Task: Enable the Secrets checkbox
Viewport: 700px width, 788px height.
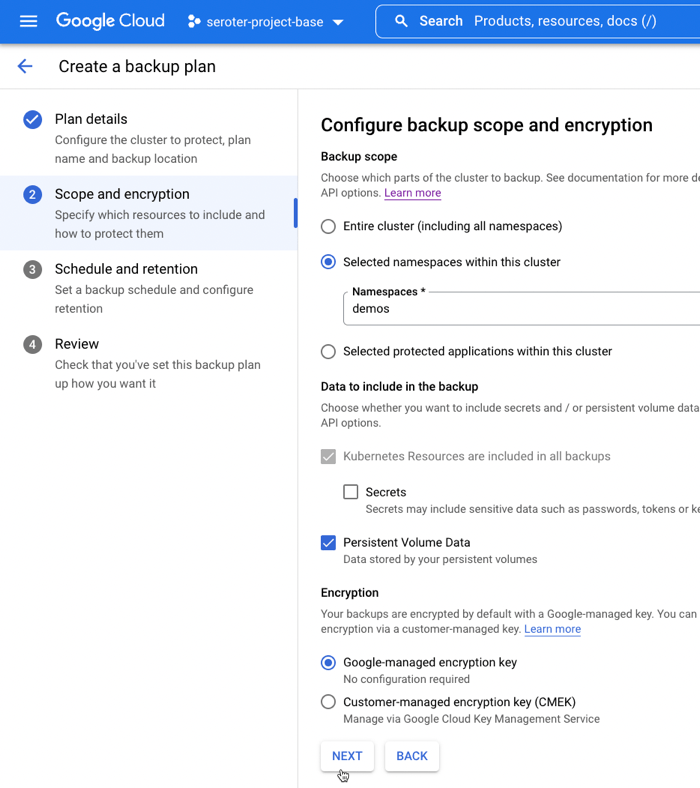Action: 350,492
